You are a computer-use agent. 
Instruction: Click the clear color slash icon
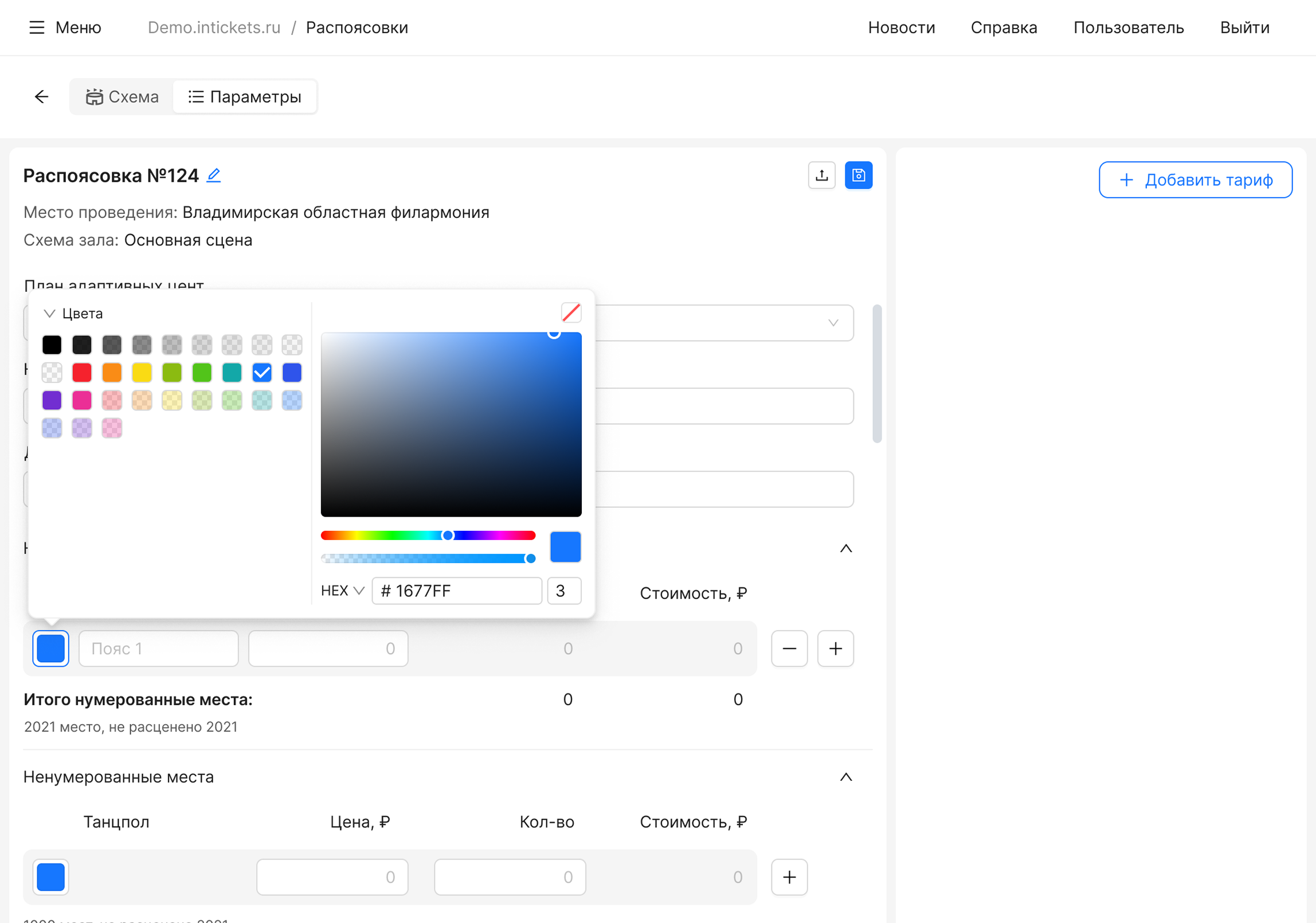[x=571, y=313]
